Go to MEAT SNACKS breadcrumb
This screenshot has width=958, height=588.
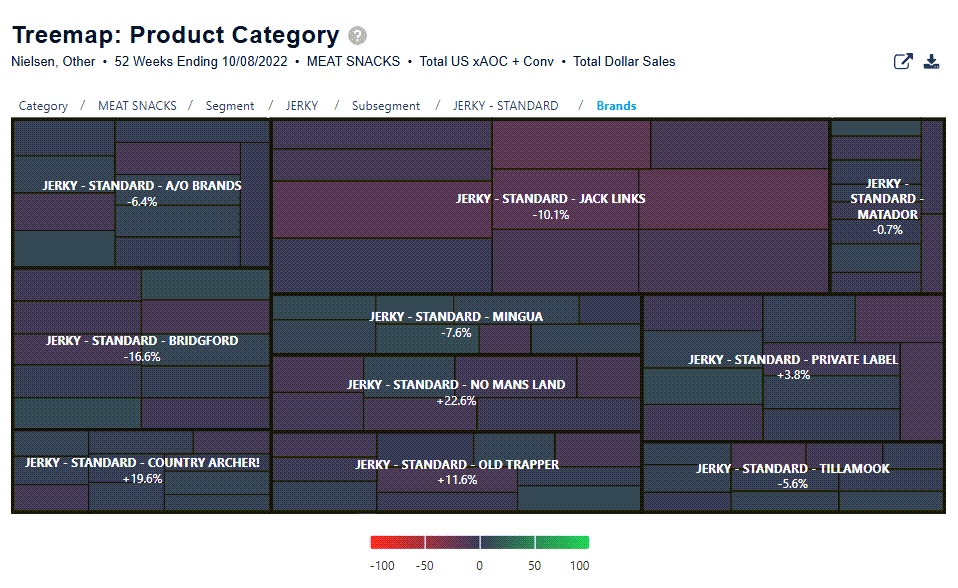pyautogui.click(x=137, y=106)
